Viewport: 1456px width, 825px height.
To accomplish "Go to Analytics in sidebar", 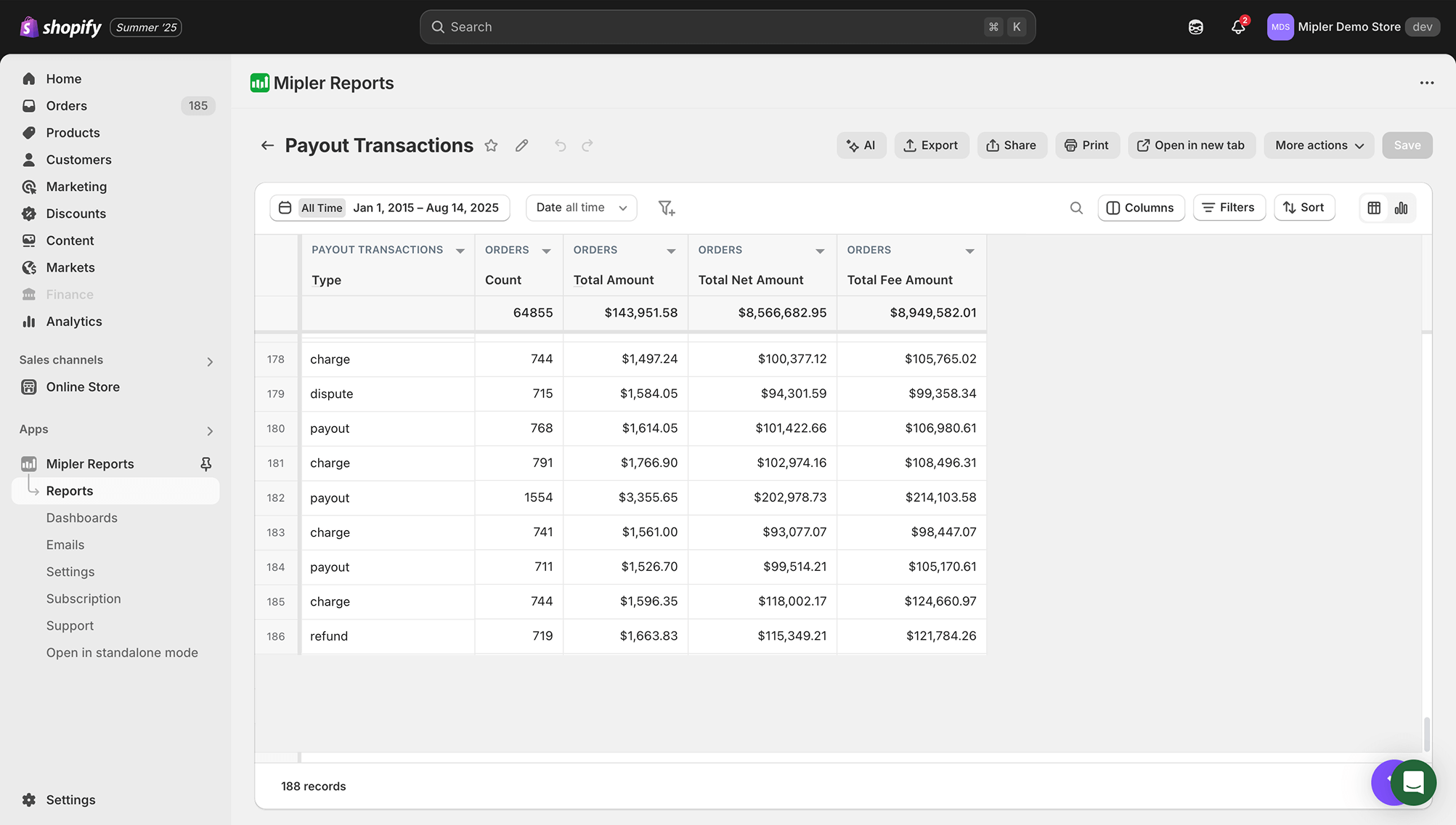I will click(x=73, y=322).
